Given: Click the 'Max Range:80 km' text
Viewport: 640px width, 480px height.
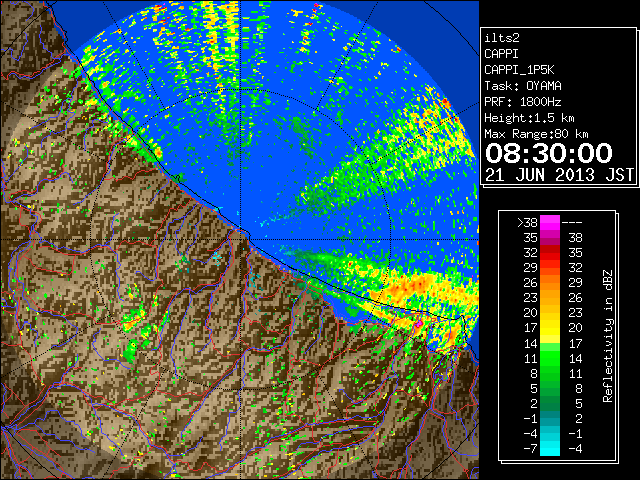Looking at the screenshot, I should click(x=536, y=134).
